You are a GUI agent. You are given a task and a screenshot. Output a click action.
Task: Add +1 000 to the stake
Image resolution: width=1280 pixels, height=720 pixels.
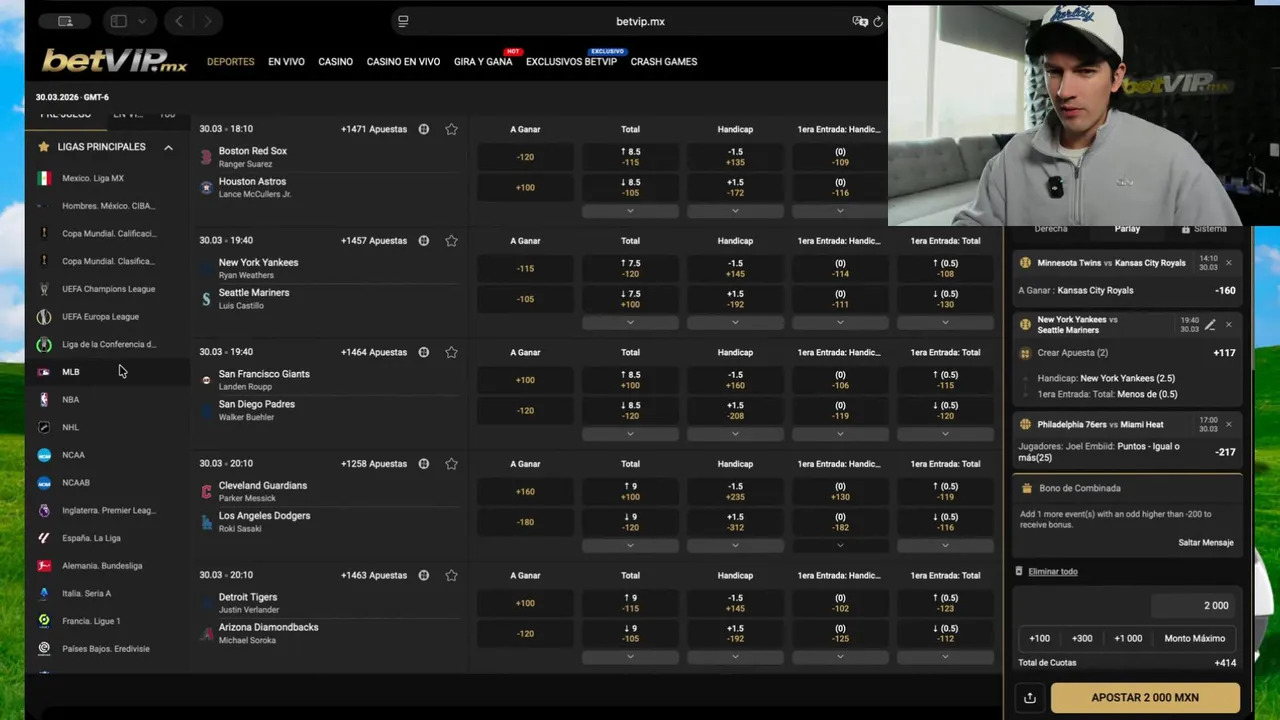click(x=1128, y=638)
